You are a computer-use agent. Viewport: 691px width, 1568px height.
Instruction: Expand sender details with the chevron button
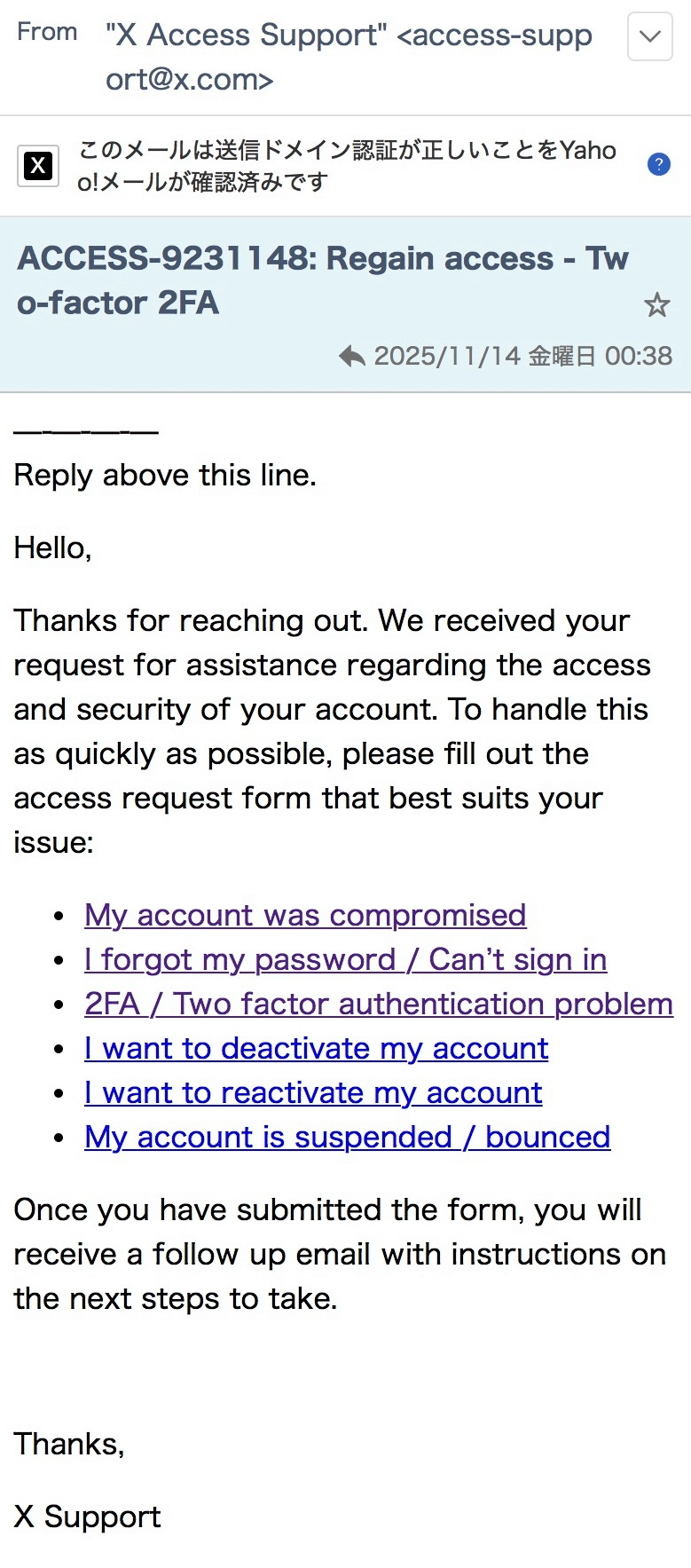coord(649,36)
